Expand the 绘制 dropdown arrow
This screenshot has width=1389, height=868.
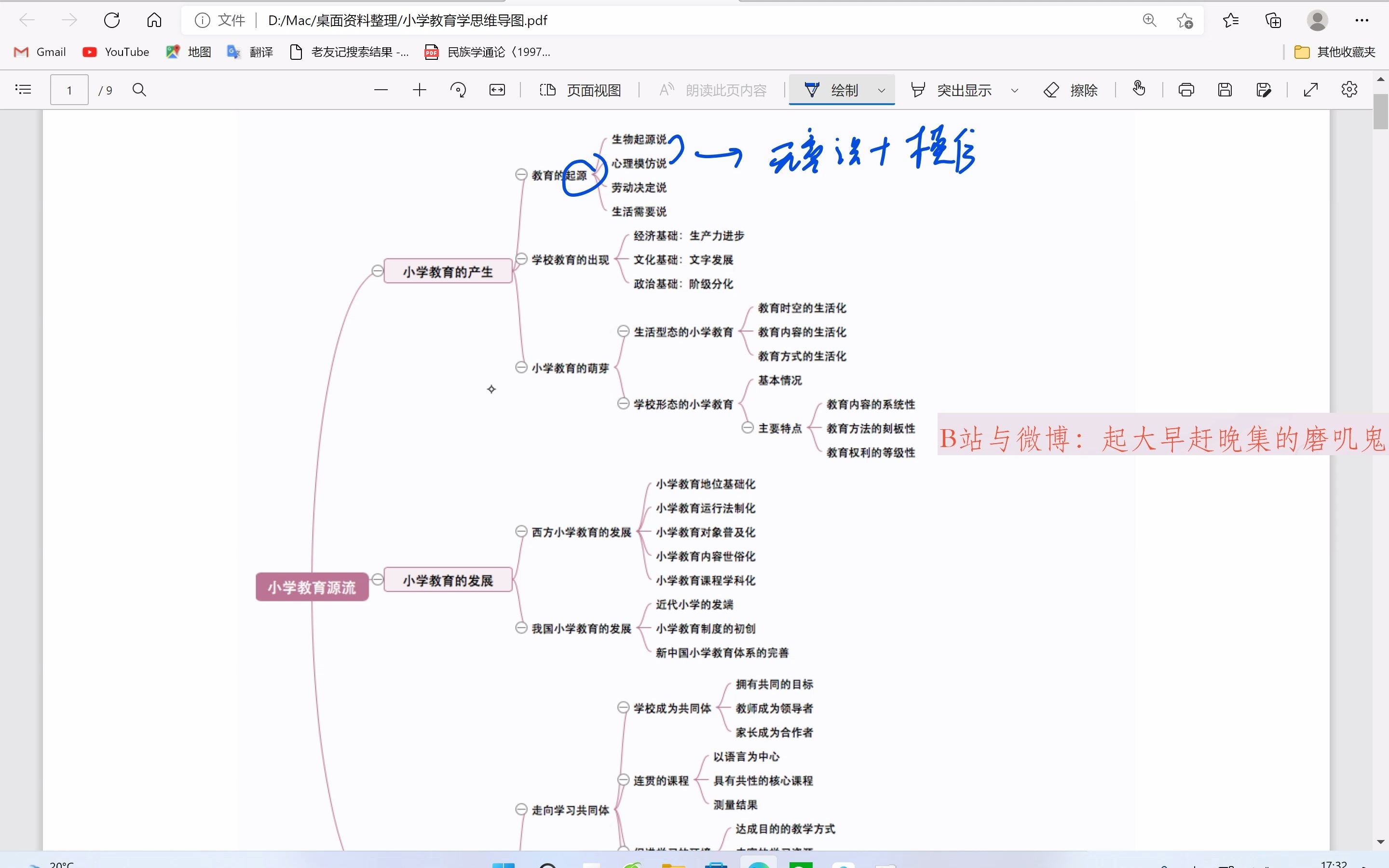pyautogui.click(x=880, y=90)
